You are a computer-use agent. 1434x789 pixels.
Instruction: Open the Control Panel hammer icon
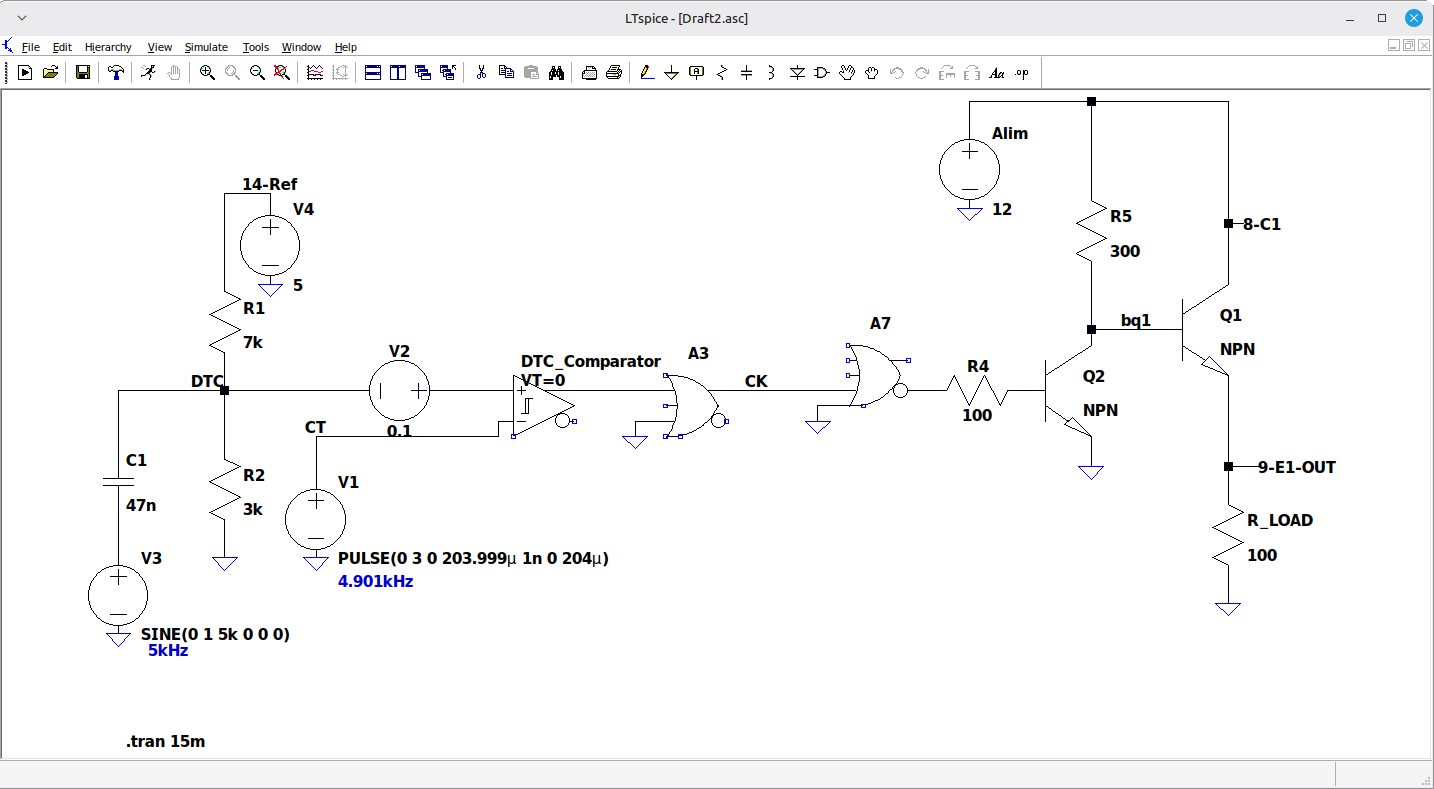pos(116,72)
